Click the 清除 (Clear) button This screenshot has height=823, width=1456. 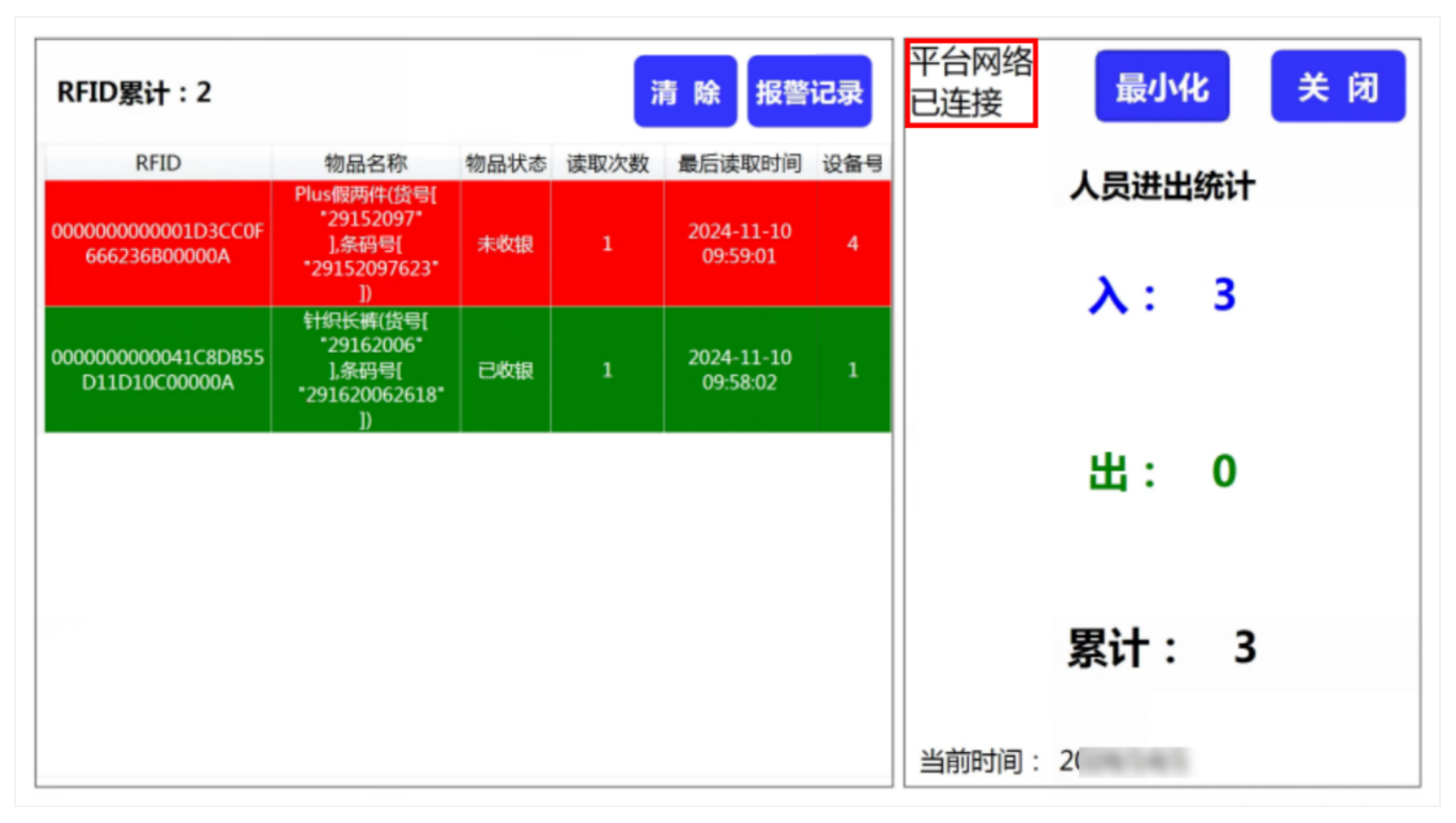685,92
